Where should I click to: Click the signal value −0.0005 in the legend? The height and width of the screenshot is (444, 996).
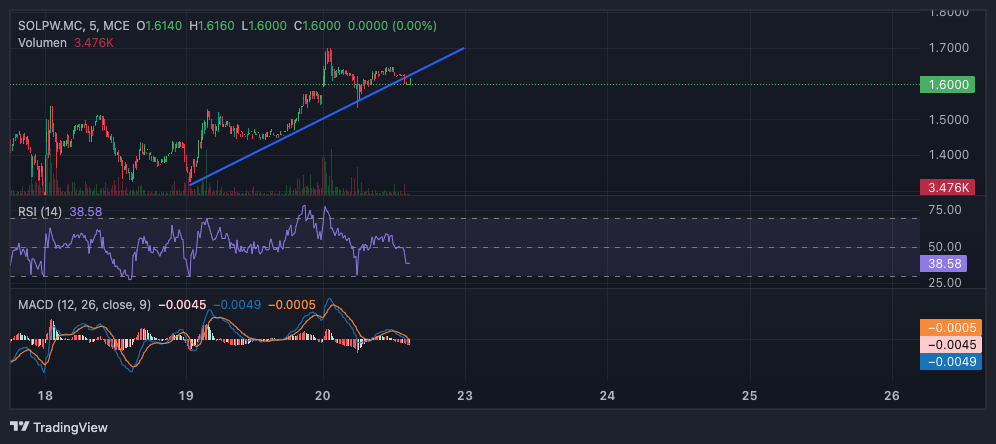(292, 305)
